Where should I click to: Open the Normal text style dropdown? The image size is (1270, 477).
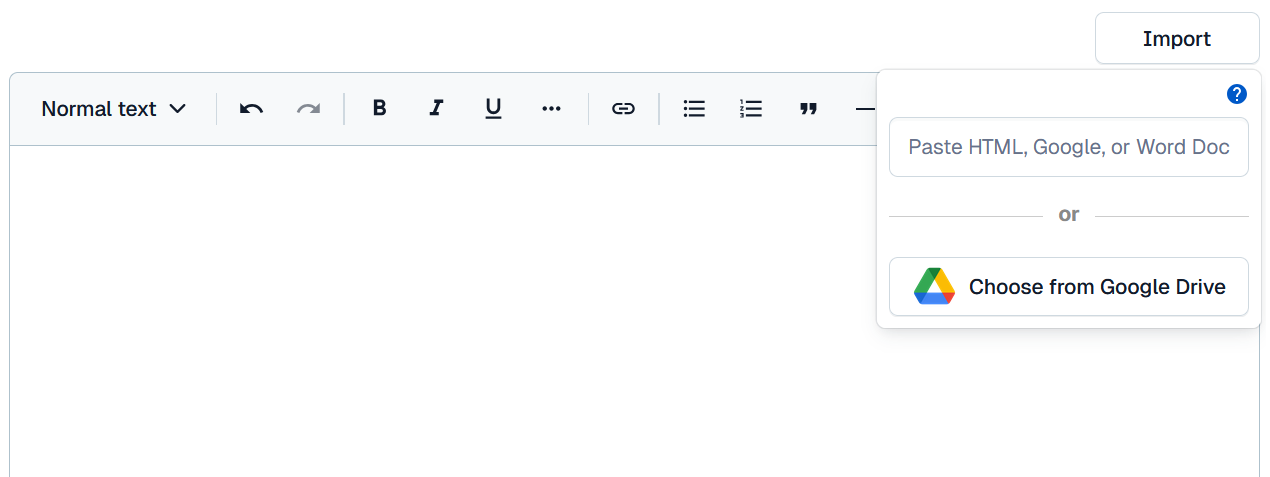[x=114, y=109]
